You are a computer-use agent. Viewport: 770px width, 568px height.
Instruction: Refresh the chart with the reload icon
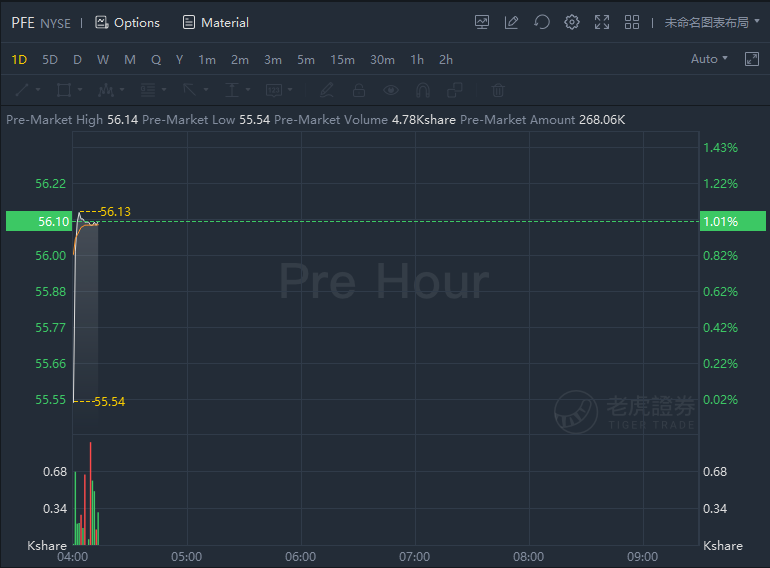(542, 22)
